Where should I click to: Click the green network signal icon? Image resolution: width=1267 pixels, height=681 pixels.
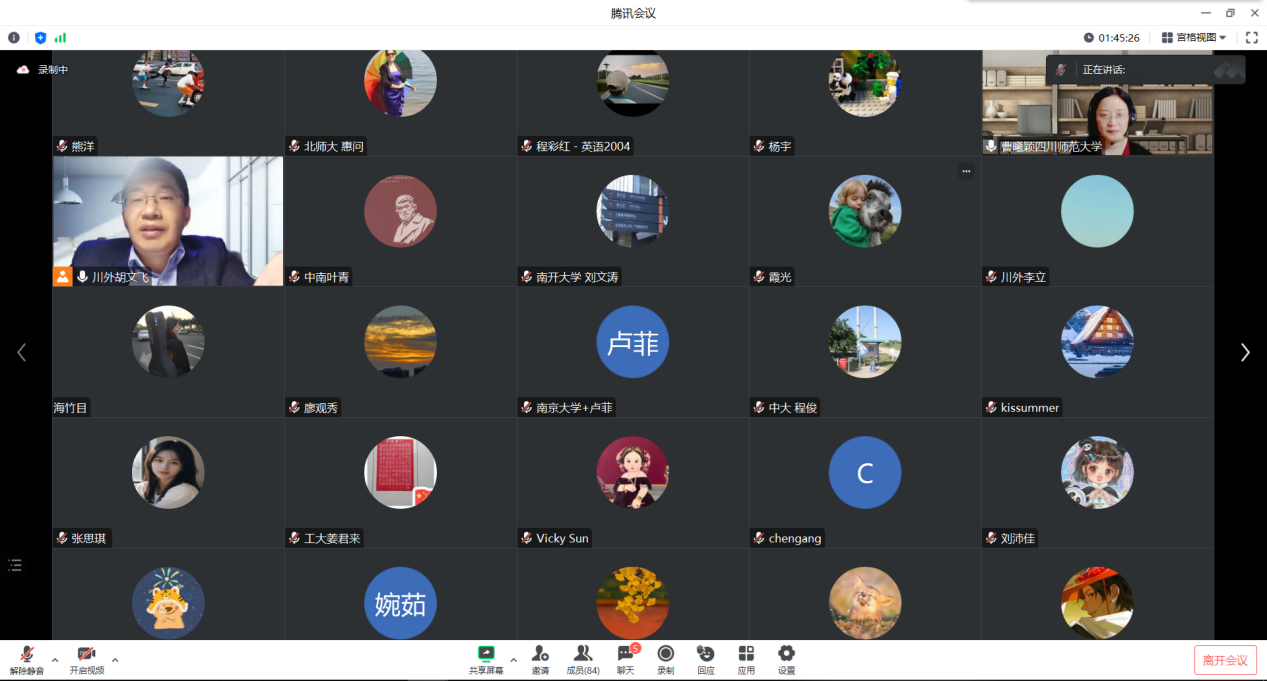[60, 37]
